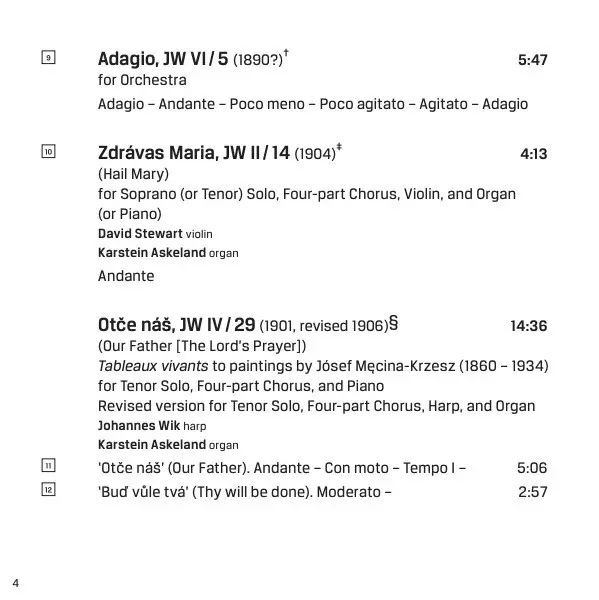
Task: Click David Stewart violin credit
Action: 155,233
